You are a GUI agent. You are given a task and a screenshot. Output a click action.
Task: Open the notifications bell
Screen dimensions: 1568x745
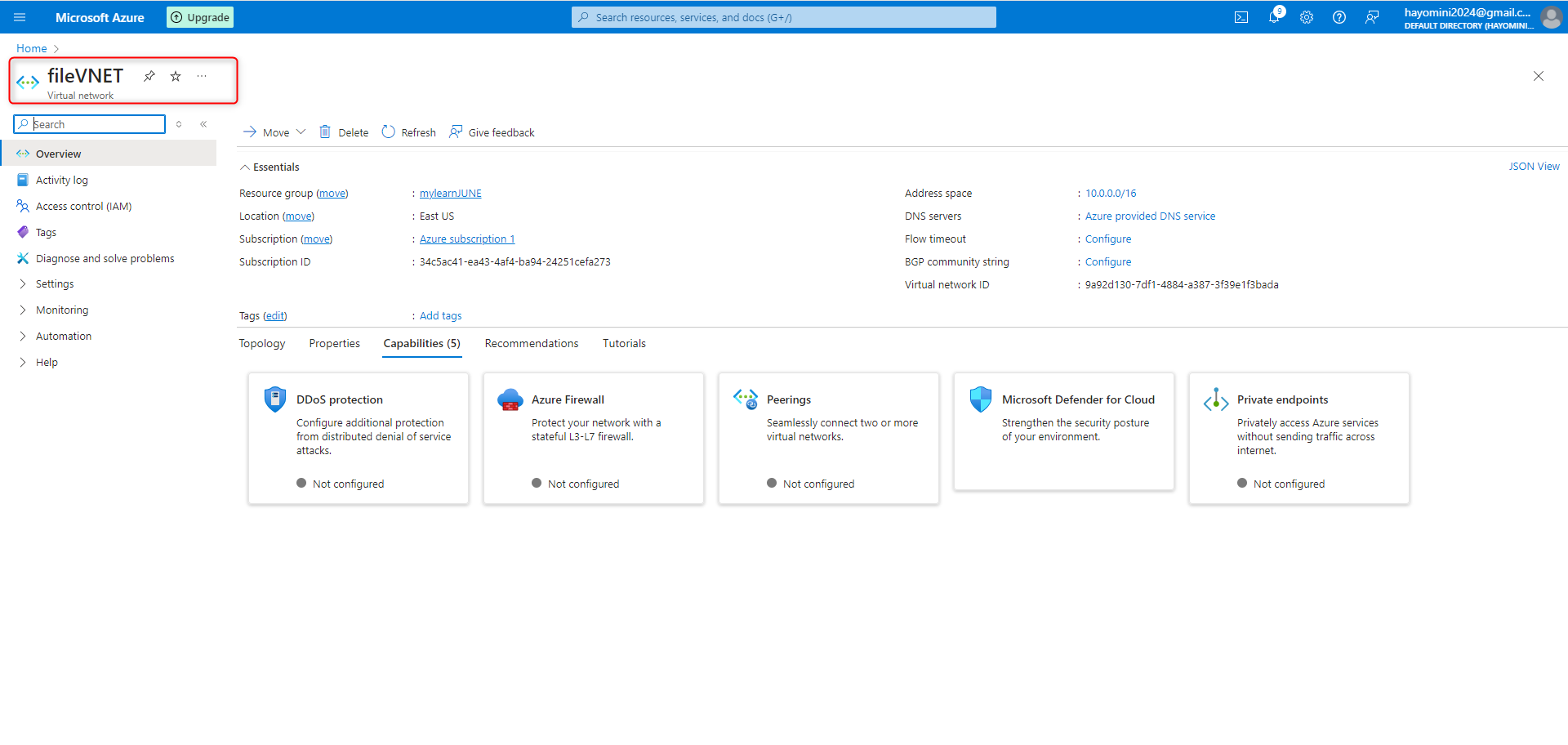coord(1274,17)
